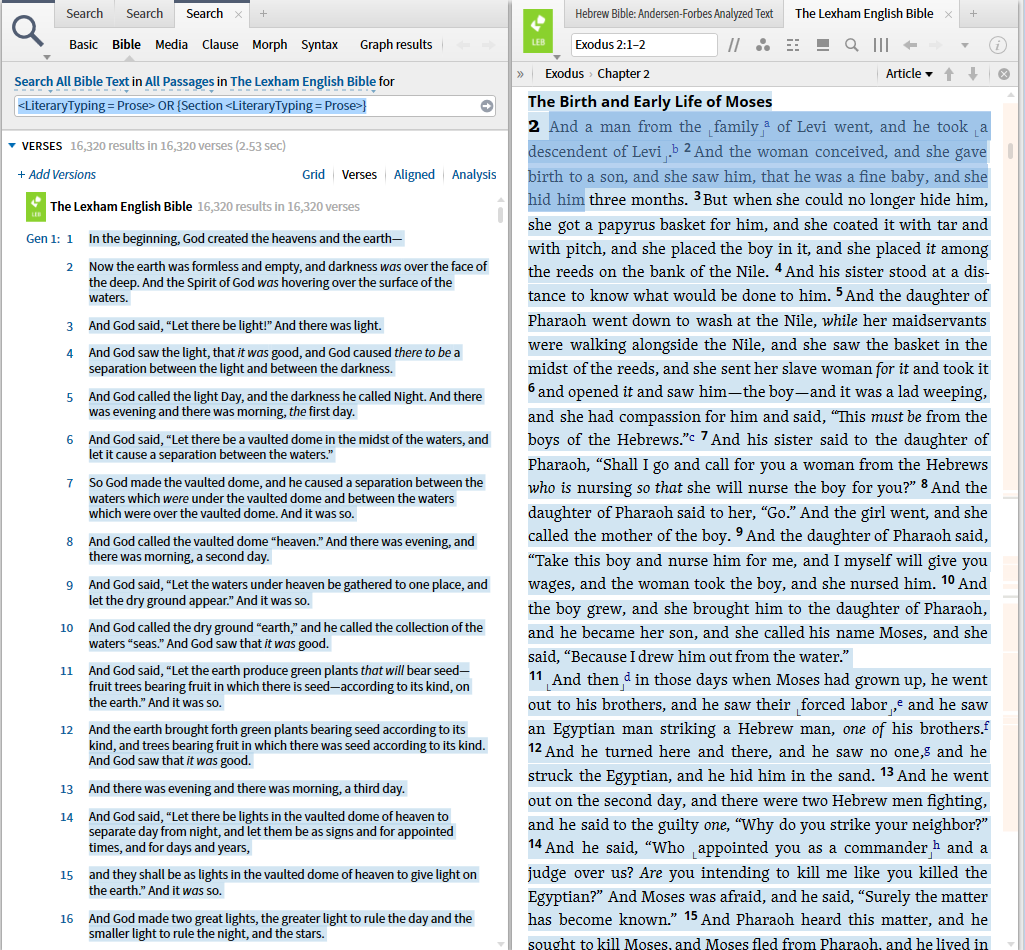Select the Media search type
Image resolution: width=1025 pixels, height=950 pixels.
pos(171,44)
